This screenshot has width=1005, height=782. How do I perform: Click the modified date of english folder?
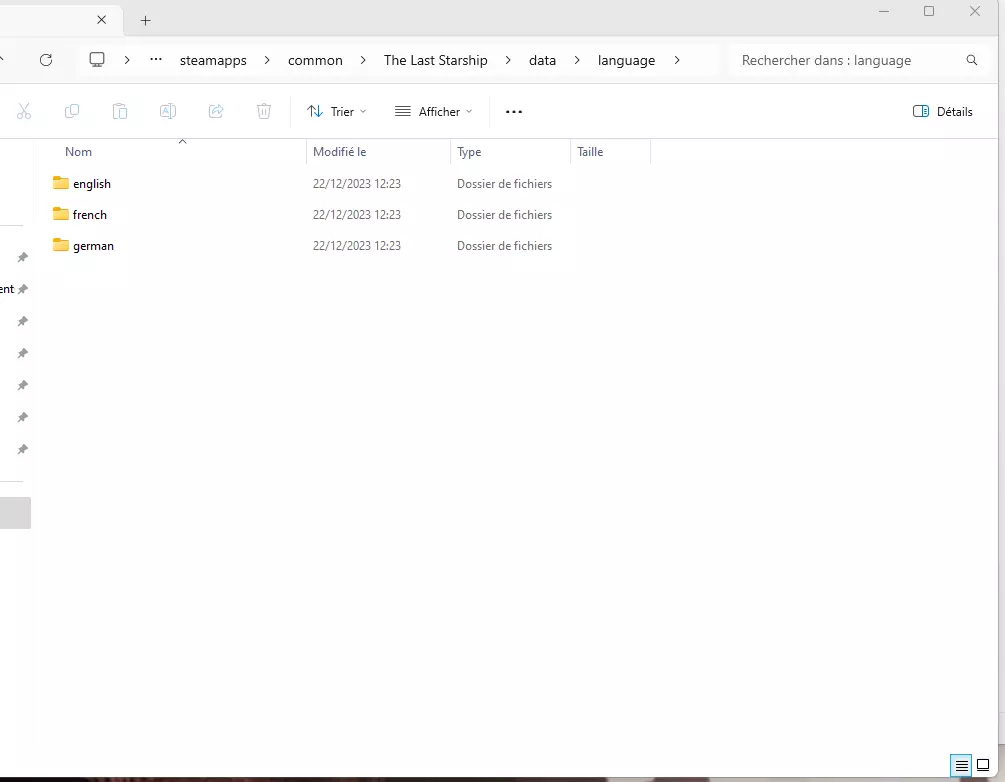[x=356, y=184]
